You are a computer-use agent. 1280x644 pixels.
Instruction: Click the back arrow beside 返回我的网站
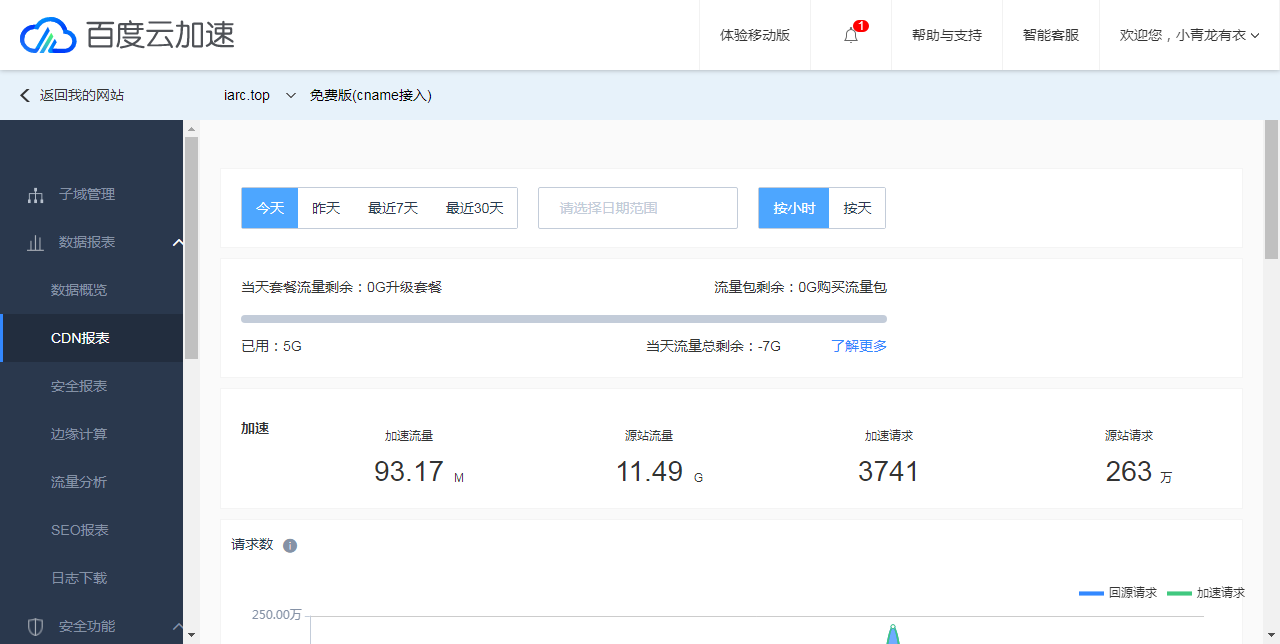point(25,95)
